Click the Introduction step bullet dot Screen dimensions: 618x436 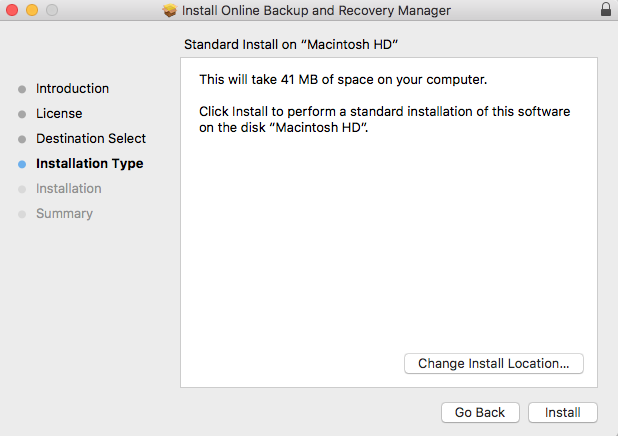22,89
